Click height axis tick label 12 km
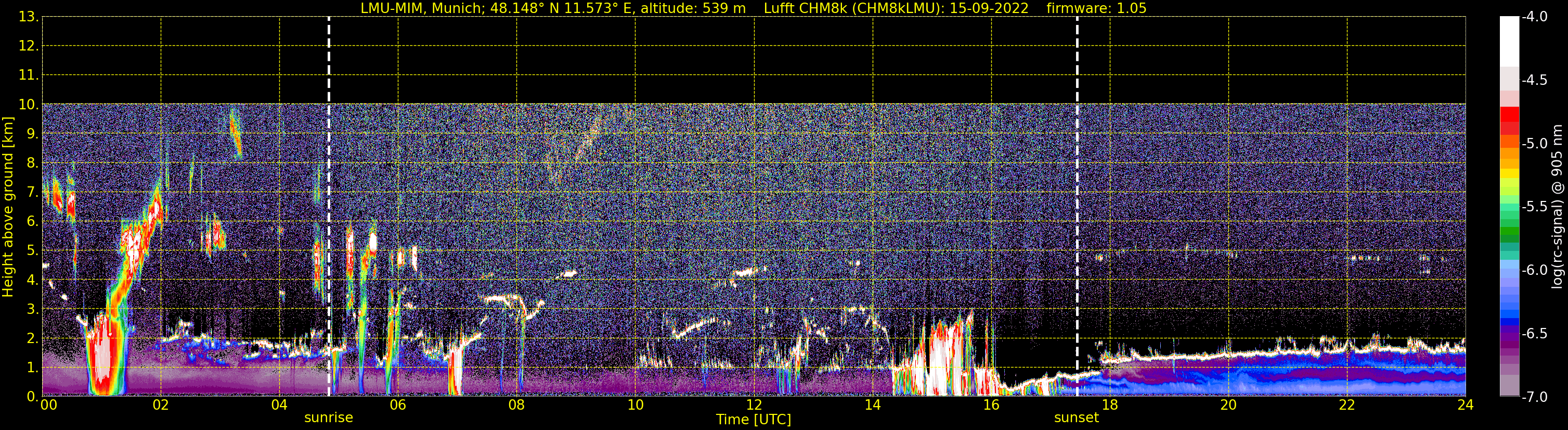Image resolution: width=1568 pixels, height=430 pixels. point(29,46)
